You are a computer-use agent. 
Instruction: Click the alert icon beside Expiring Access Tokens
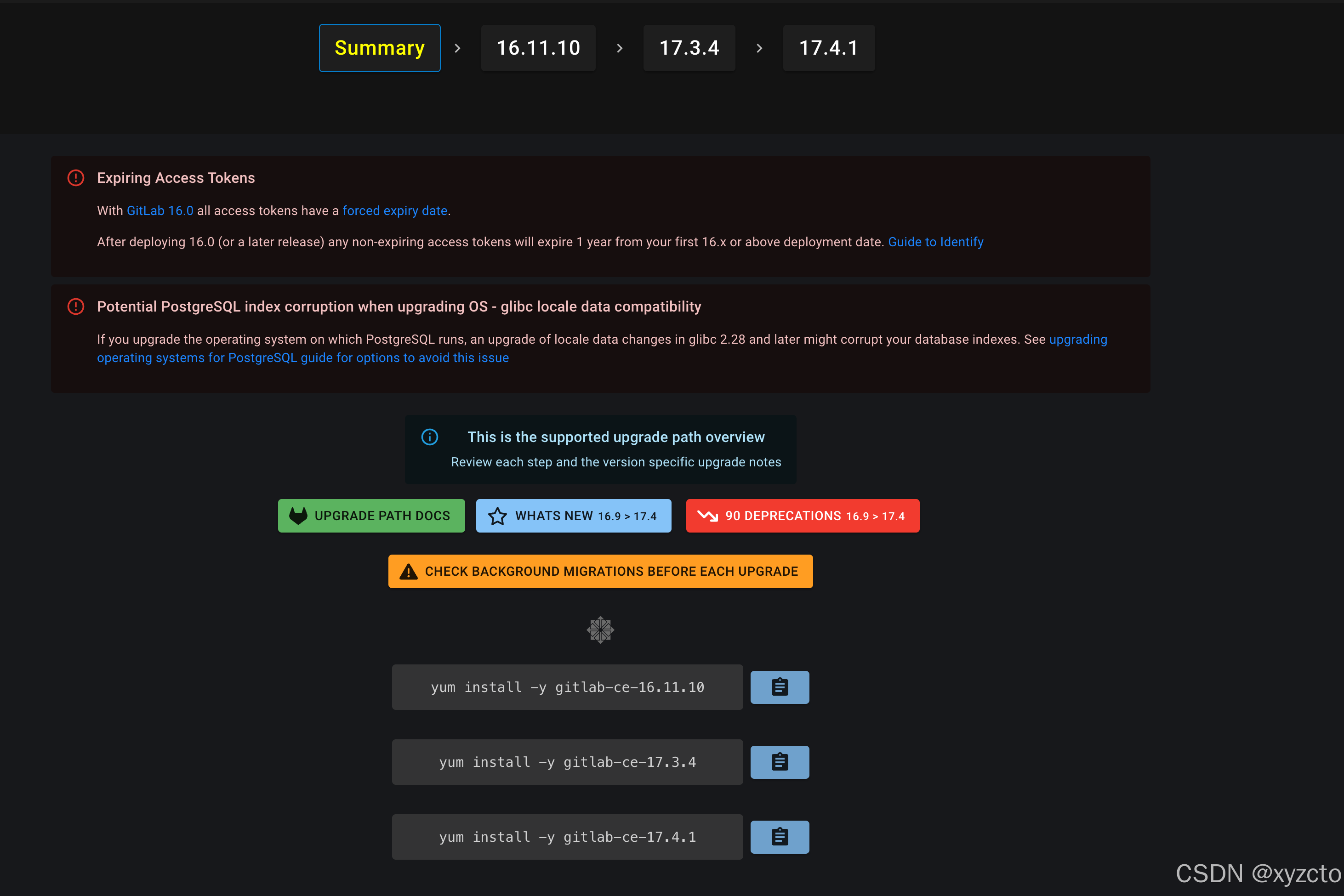[x=76, y=178]
